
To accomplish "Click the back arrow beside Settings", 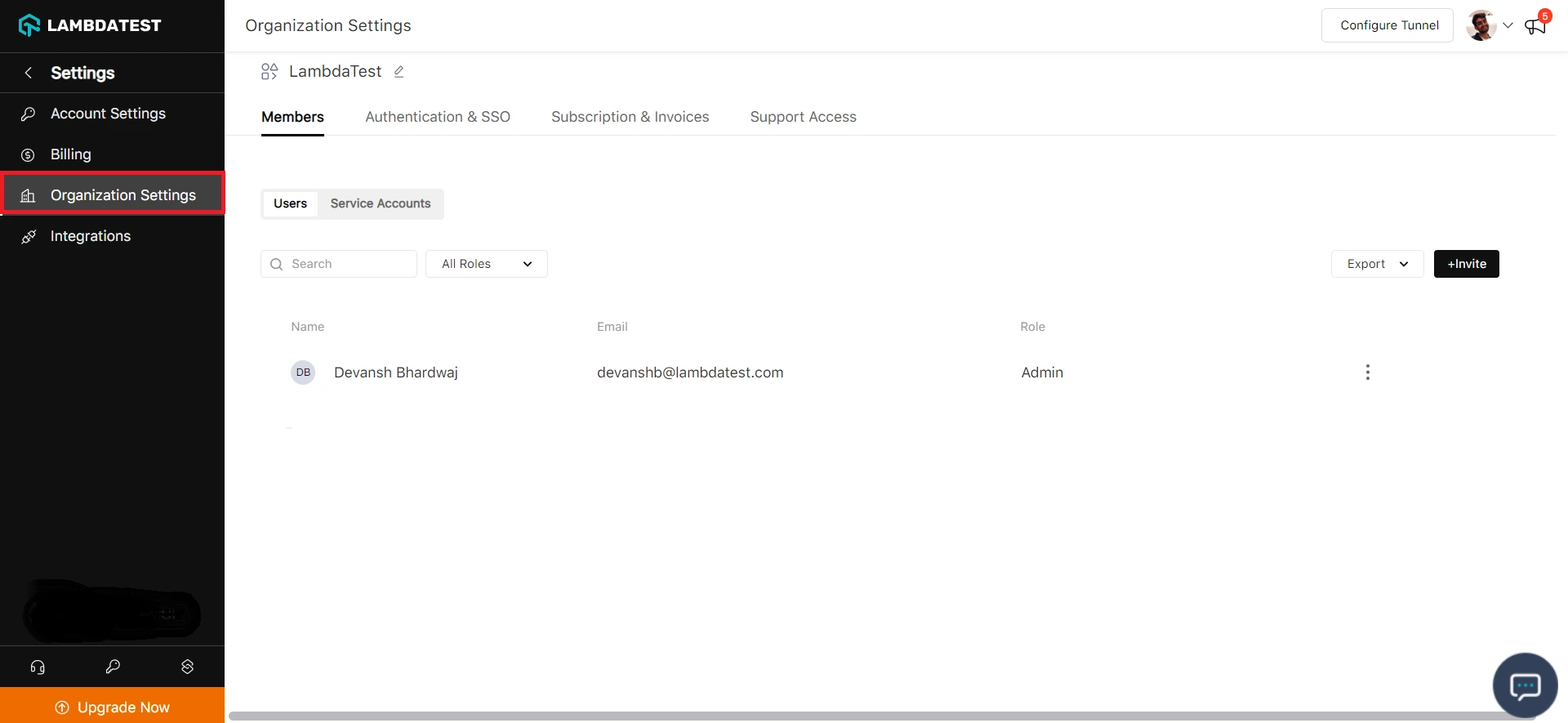I will 29,73.
